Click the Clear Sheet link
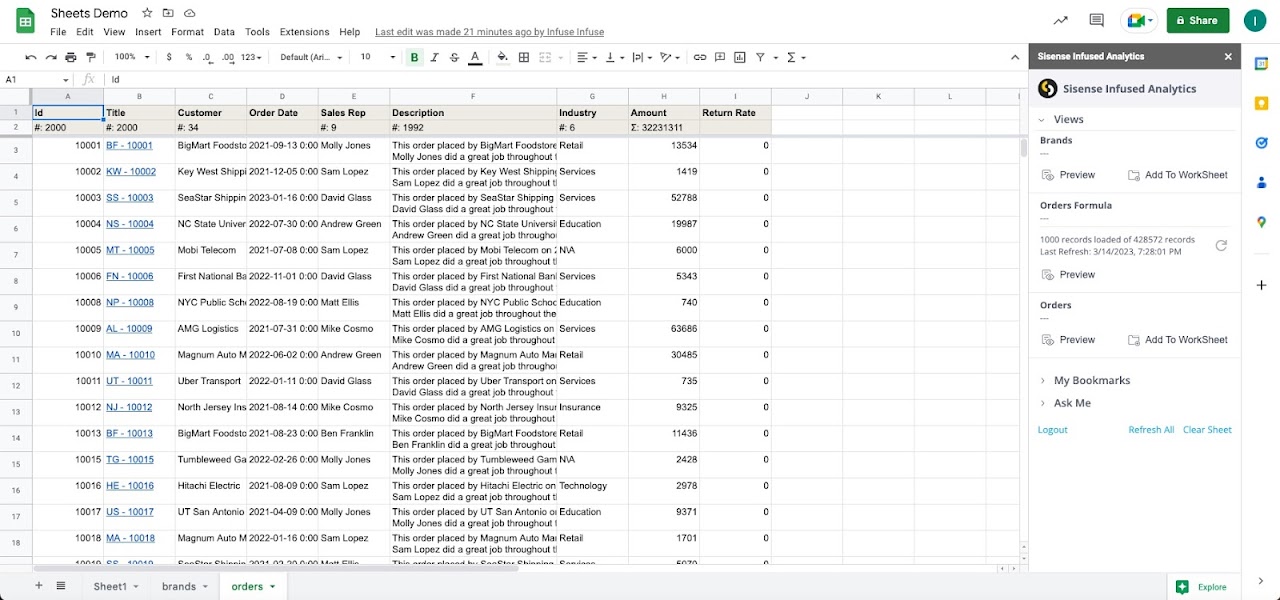Screen dimensions: 1280x600 tap(1207, 430)
